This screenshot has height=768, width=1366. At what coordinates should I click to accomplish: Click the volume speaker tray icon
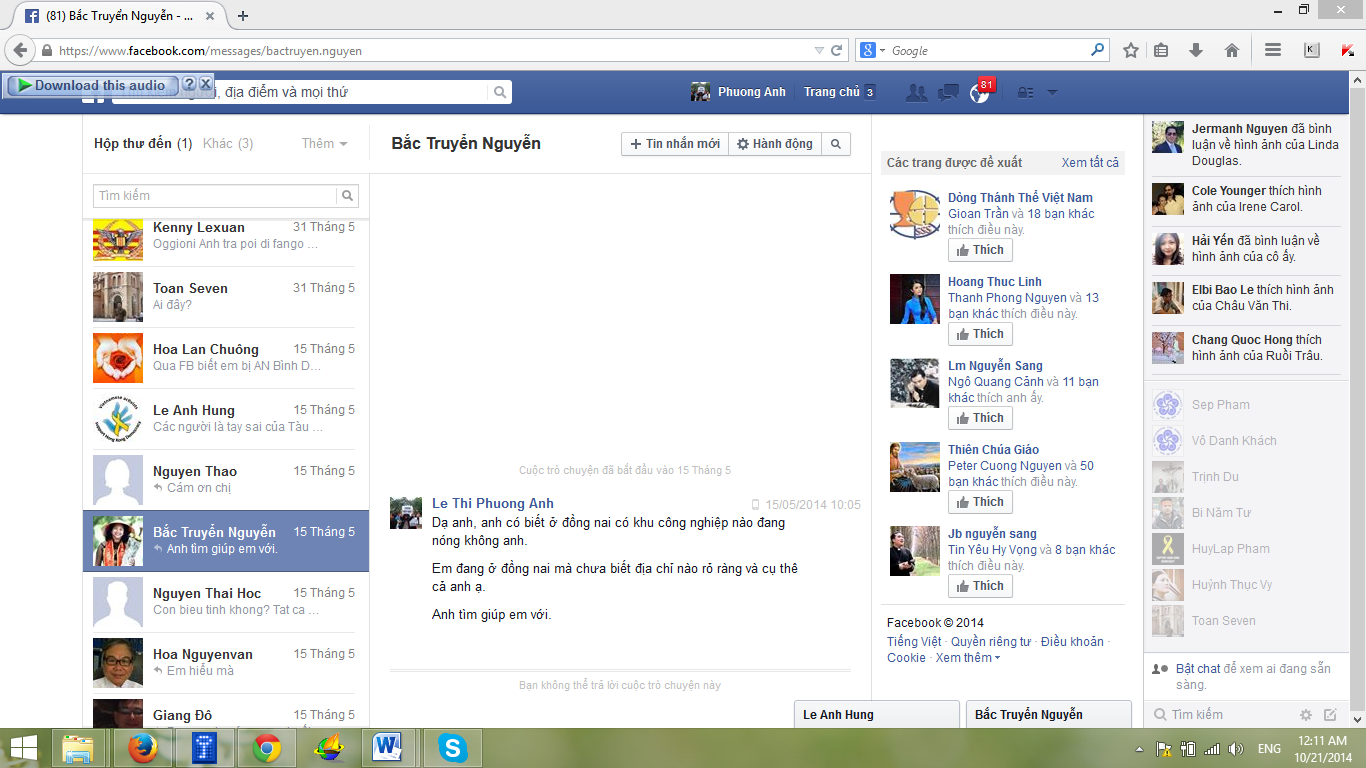(x=1237, y=749)
